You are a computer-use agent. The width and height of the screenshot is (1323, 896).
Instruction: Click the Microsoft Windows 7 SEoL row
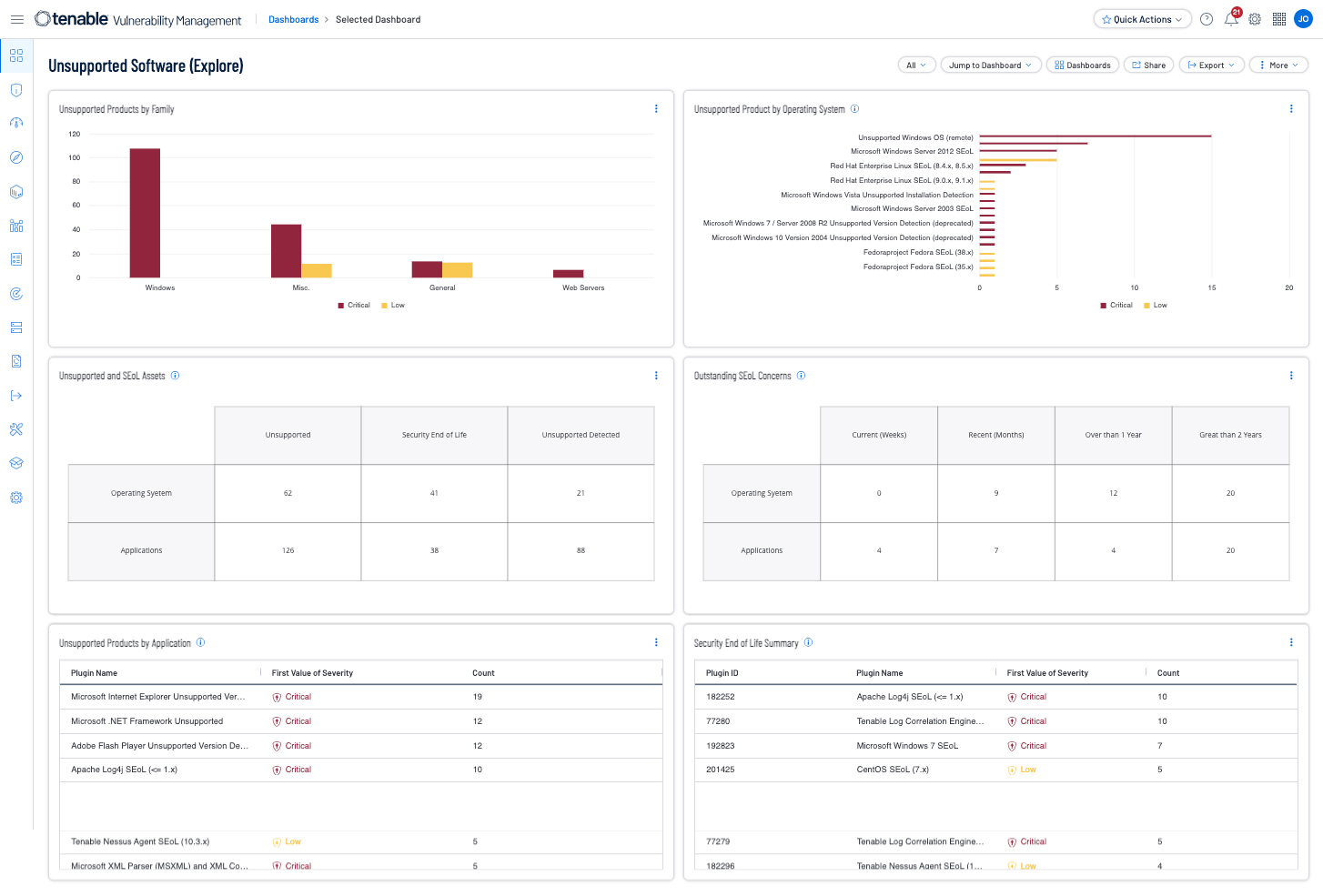995,746
